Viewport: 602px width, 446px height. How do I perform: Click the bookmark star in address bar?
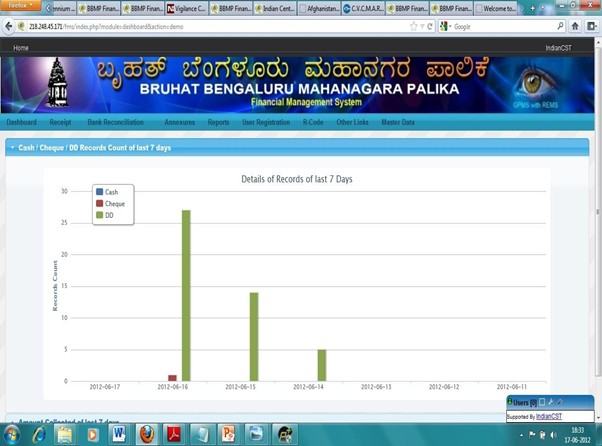pos(414,27)
